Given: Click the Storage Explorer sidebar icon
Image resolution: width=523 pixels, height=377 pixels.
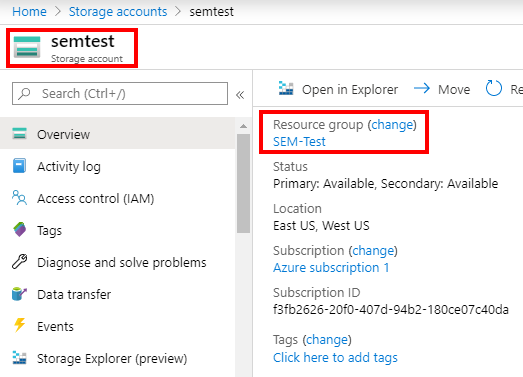Looking at the screenshot, I should pos(19,357).
